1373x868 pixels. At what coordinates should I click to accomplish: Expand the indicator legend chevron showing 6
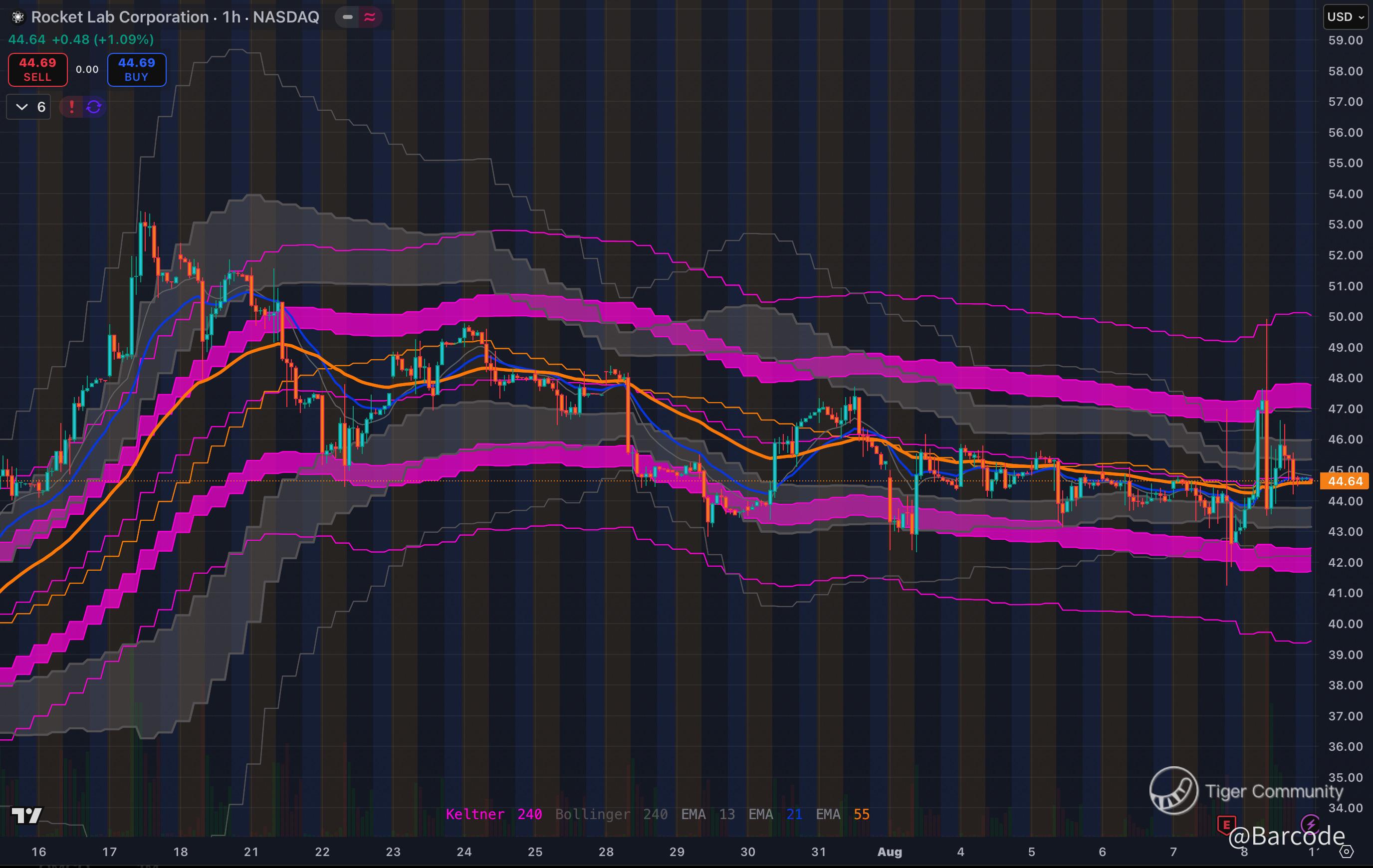[x=28, y=107]
